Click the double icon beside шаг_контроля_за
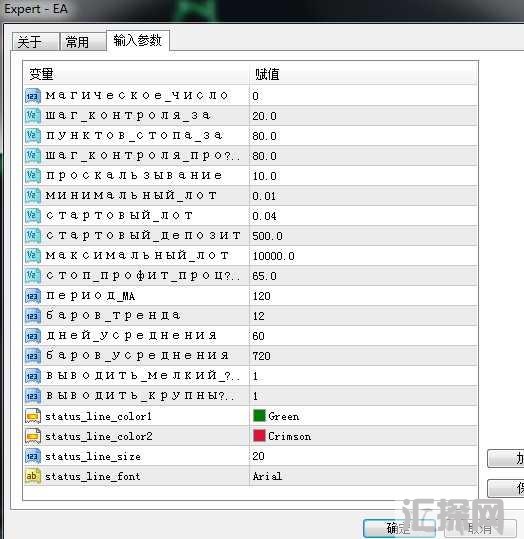524x539 pixels. tap(33, 116)
